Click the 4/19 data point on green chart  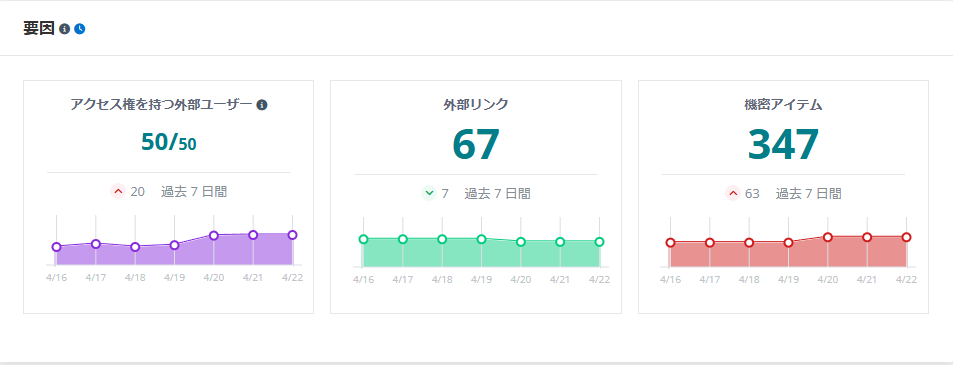coord(481,239)
